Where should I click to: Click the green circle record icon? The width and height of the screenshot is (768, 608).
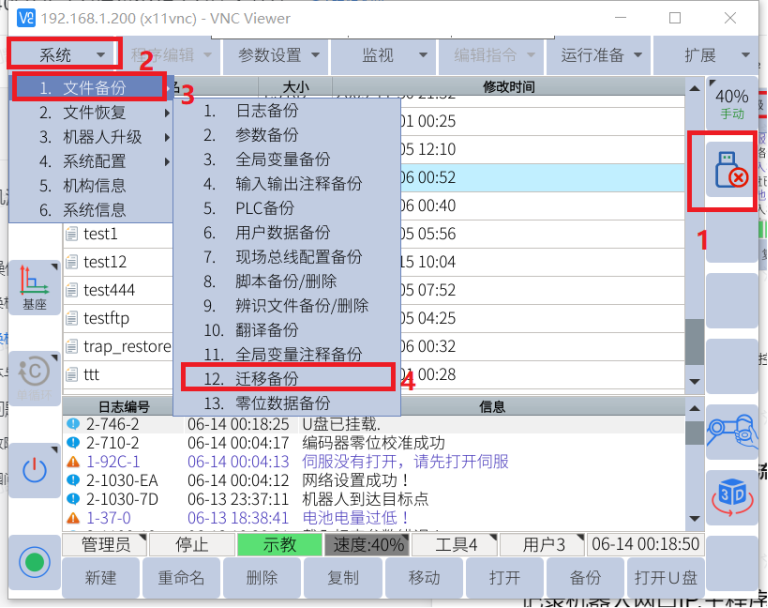point(34,562)
